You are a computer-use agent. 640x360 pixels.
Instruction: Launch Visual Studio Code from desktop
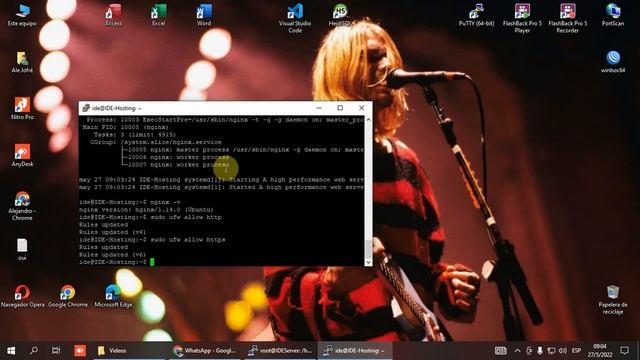pyautogui.click(x=295, y=18)
